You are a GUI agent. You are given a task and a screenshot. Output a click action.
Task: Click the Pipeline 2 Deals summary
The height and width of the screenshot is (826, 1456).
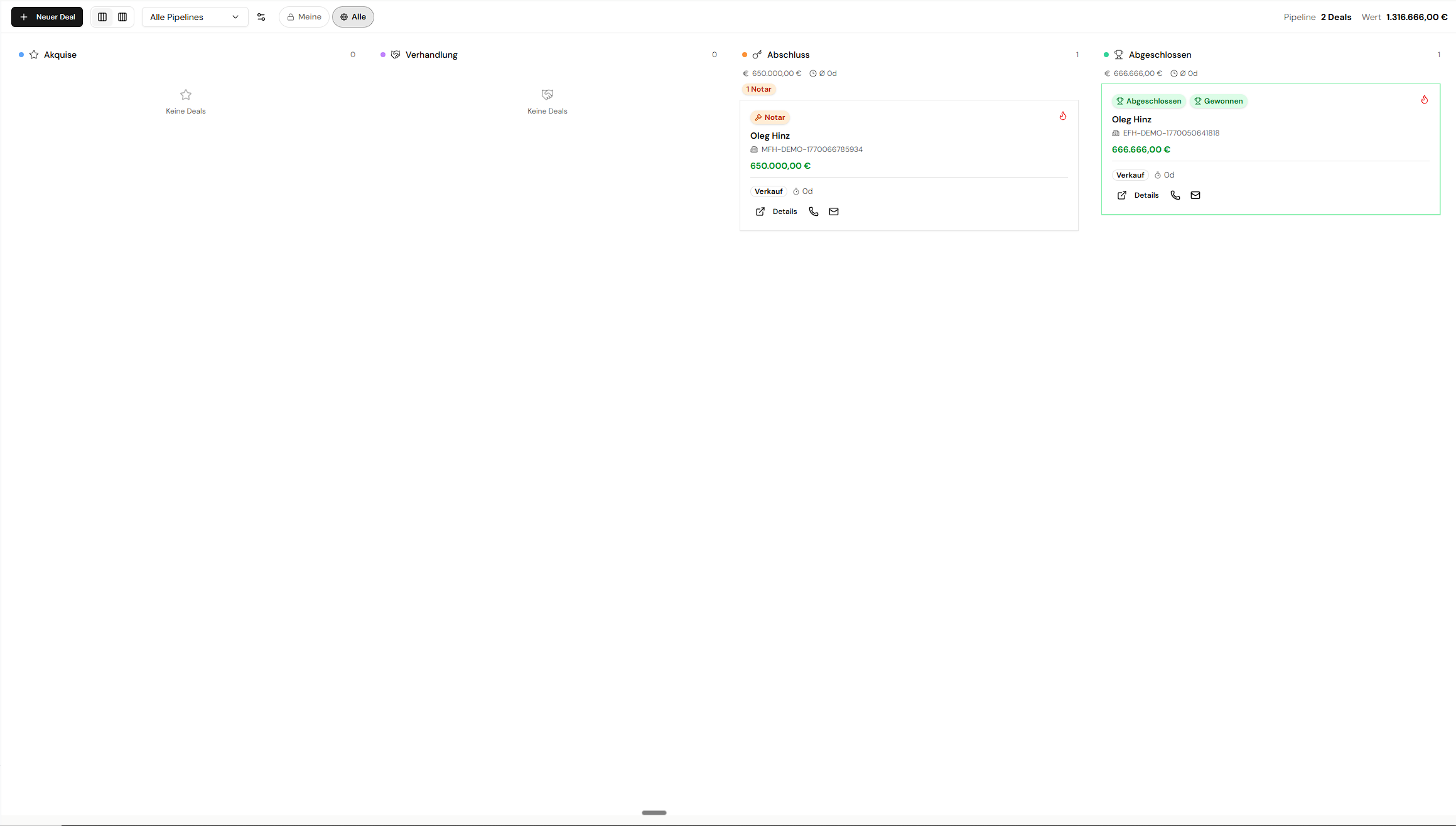click(x=1317, y=17)
